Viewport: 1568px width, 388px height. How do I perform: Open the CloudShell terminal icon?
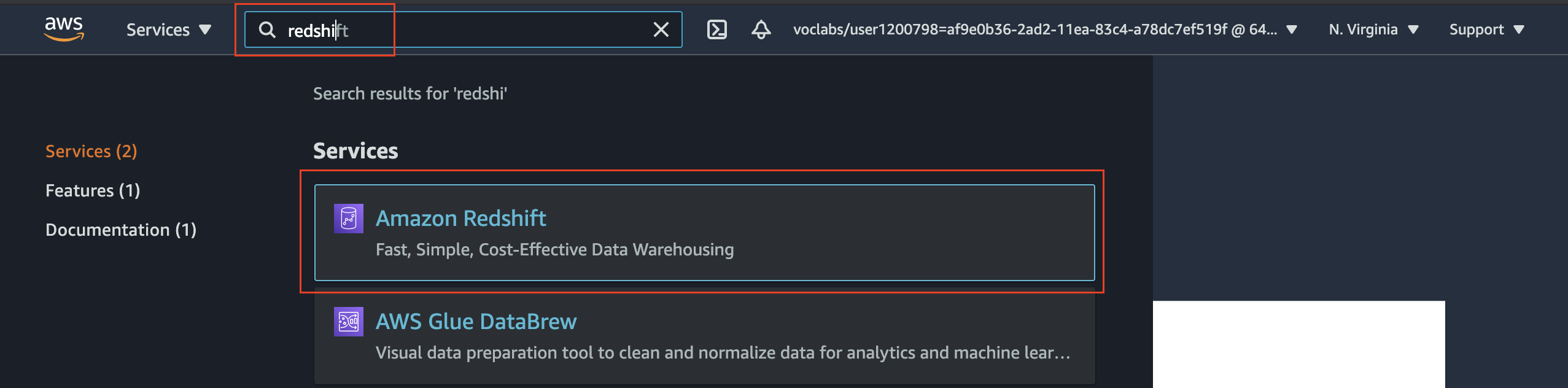pos(716,29)
